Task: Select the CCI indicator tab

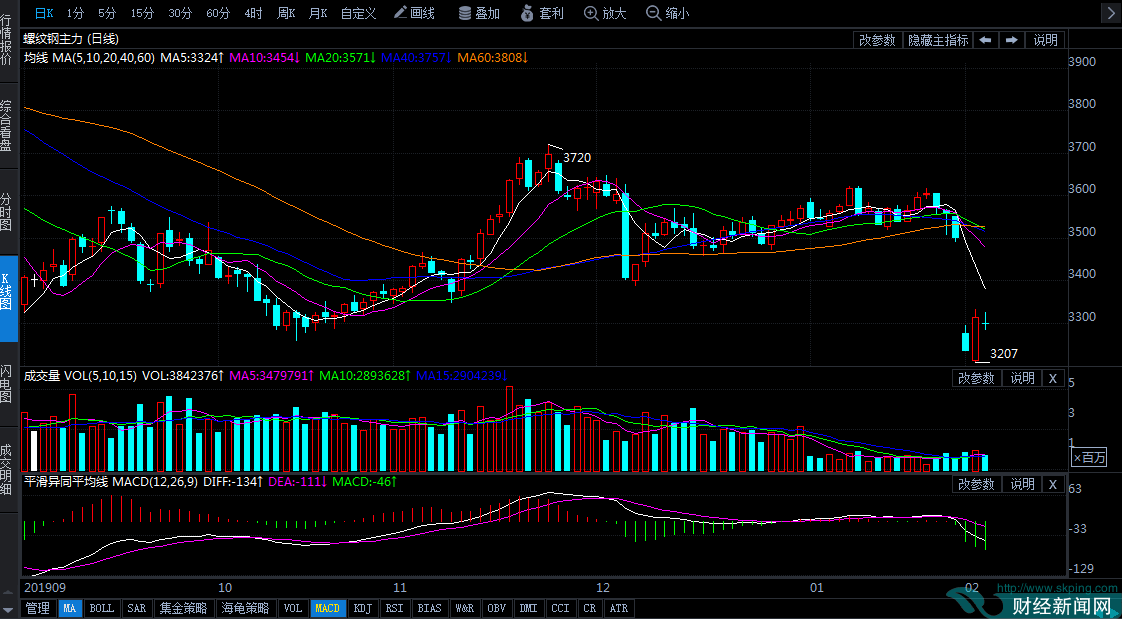Action: [x=560, y=608]
